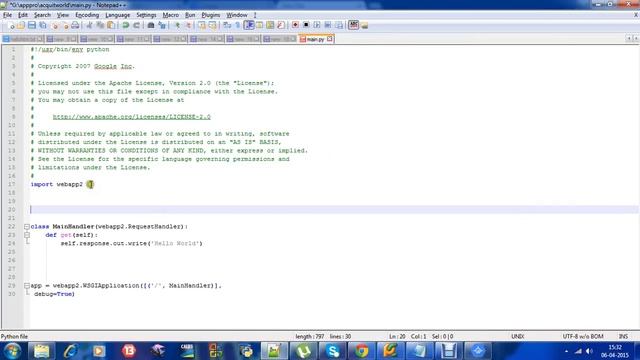Click UTF-8 w/o BOM status field
640x360 pixels.
pos(583,337)
